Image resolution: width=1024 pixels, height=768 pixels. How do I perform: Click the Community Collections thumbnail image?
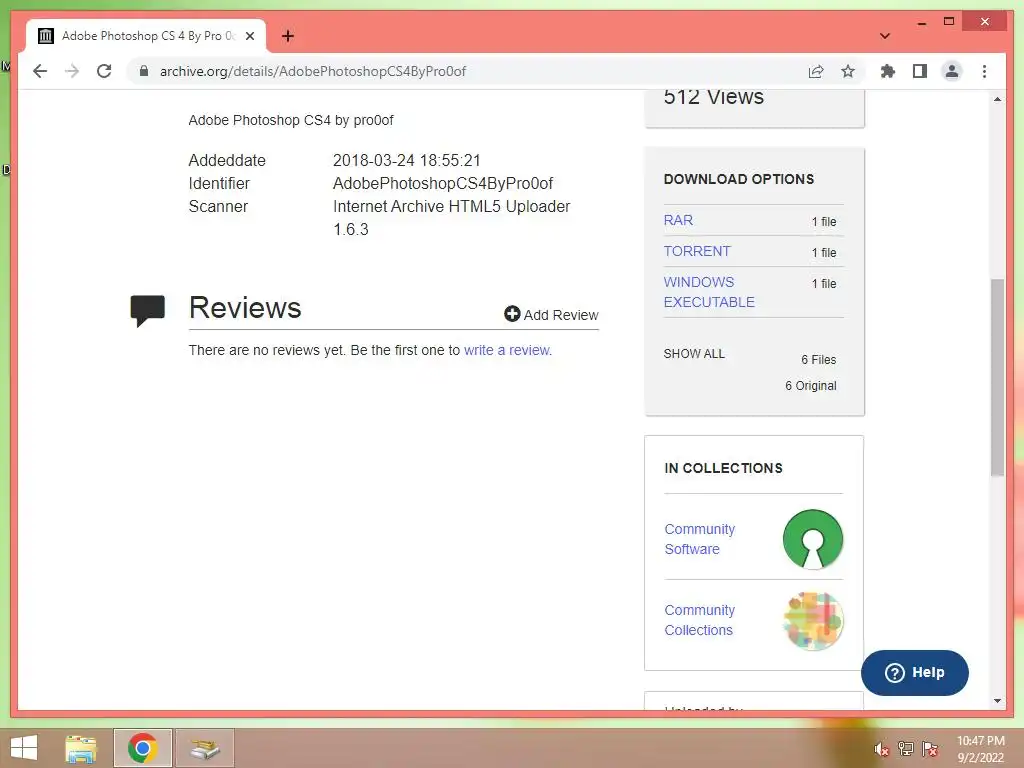coord(813,620)
